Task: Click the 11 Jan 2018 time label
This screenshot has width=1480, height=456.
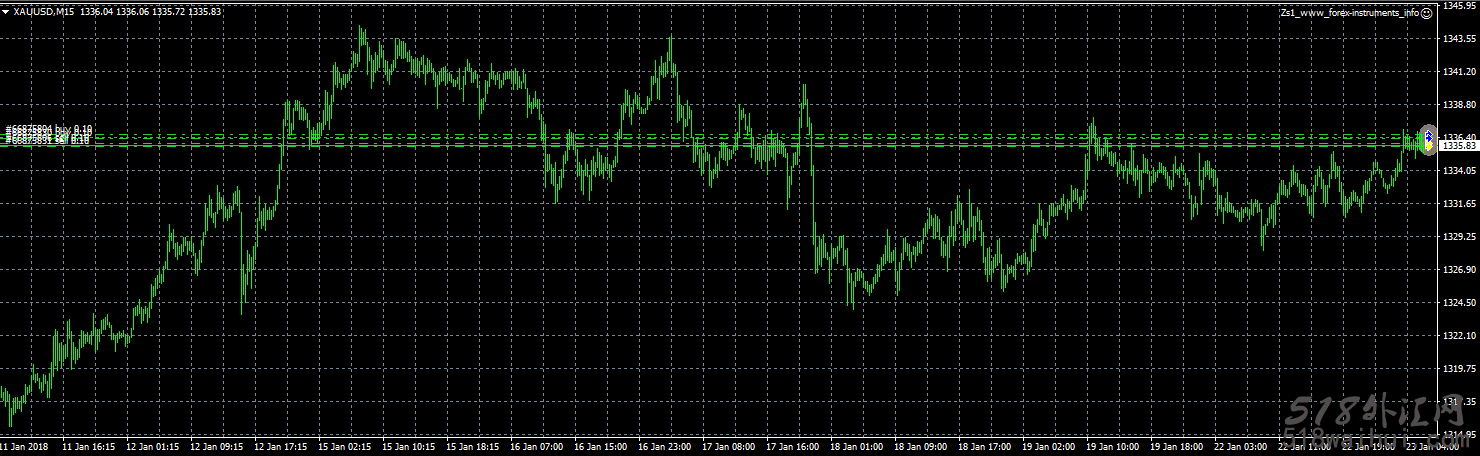Action: [x=26, y=447]
